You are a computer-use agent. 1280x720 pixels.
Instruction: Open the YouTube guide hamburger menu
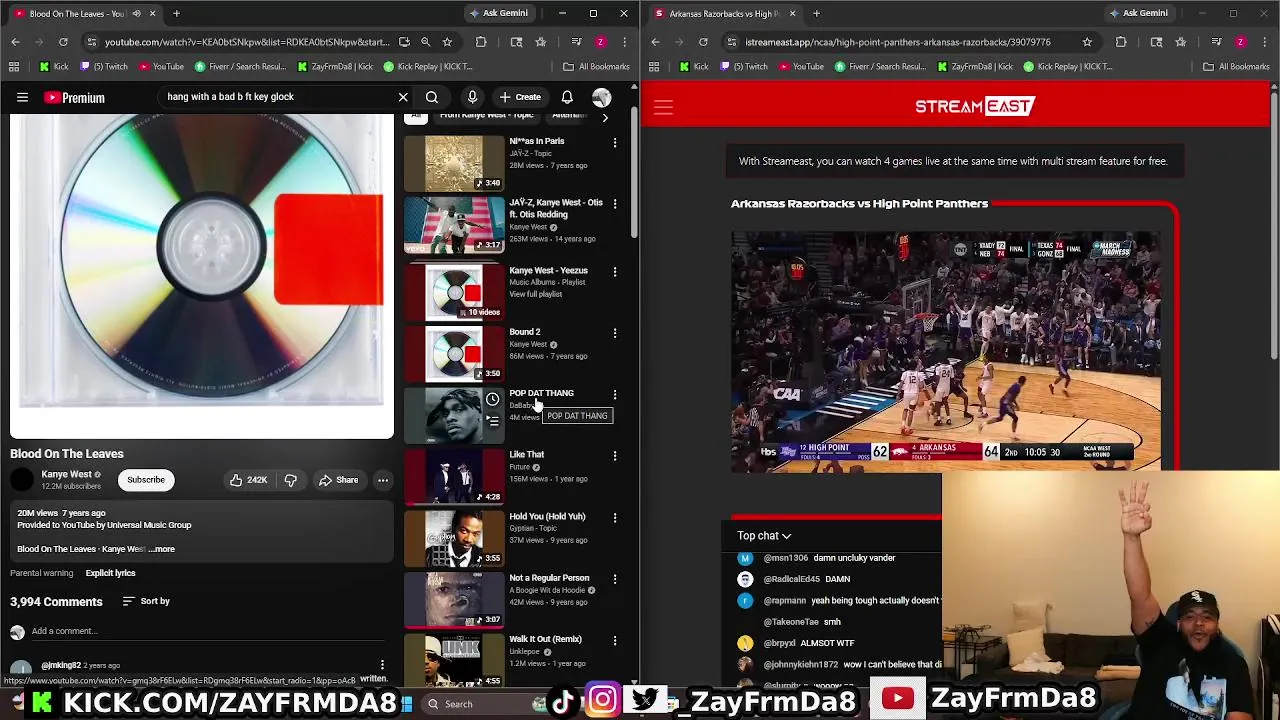coord(22,97)
